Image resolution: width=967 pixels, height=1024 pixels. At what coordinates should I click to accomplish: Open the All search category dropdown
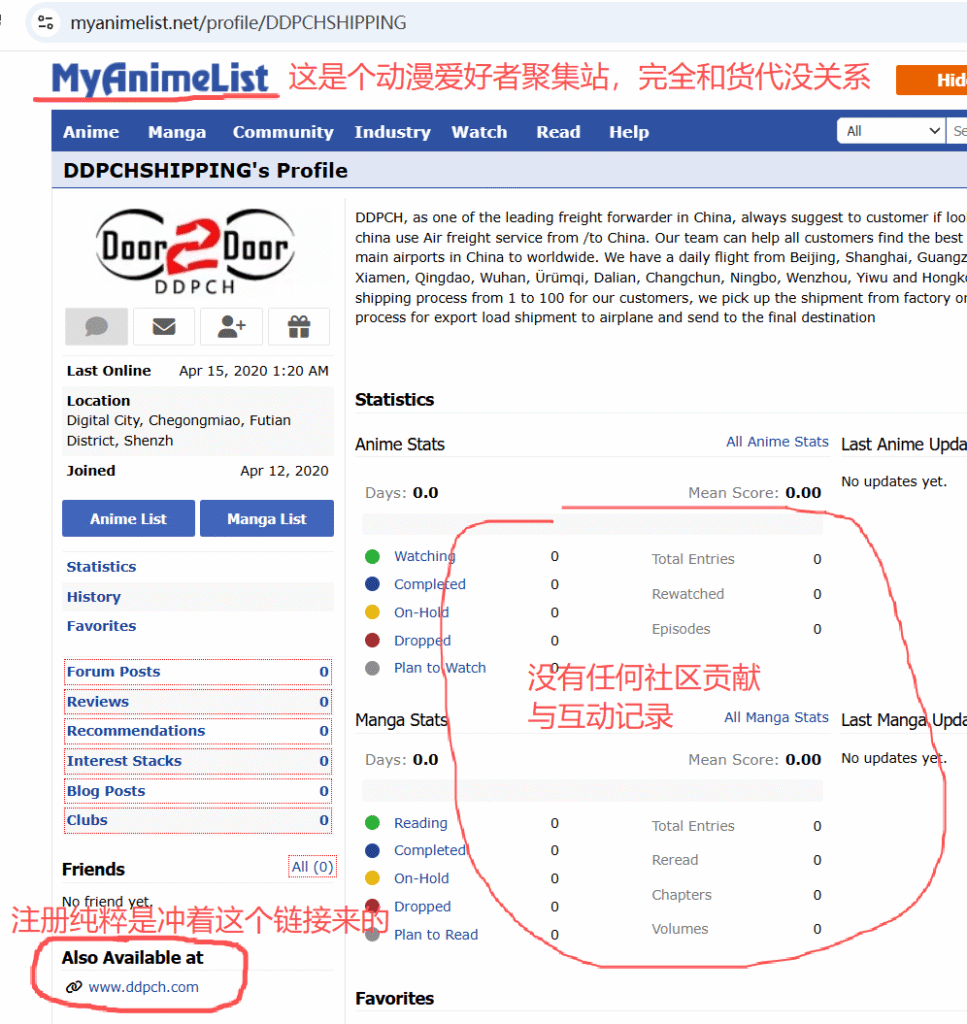[892, 131]
